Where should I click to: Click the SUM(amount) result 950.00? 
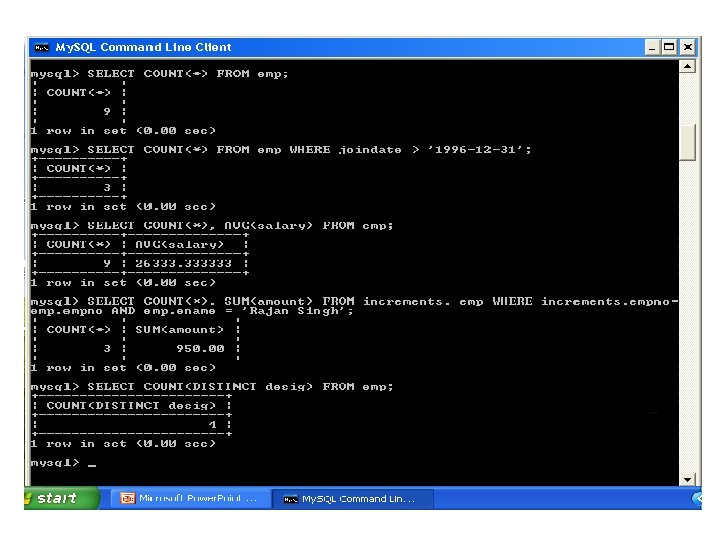[x=201, y=349]
